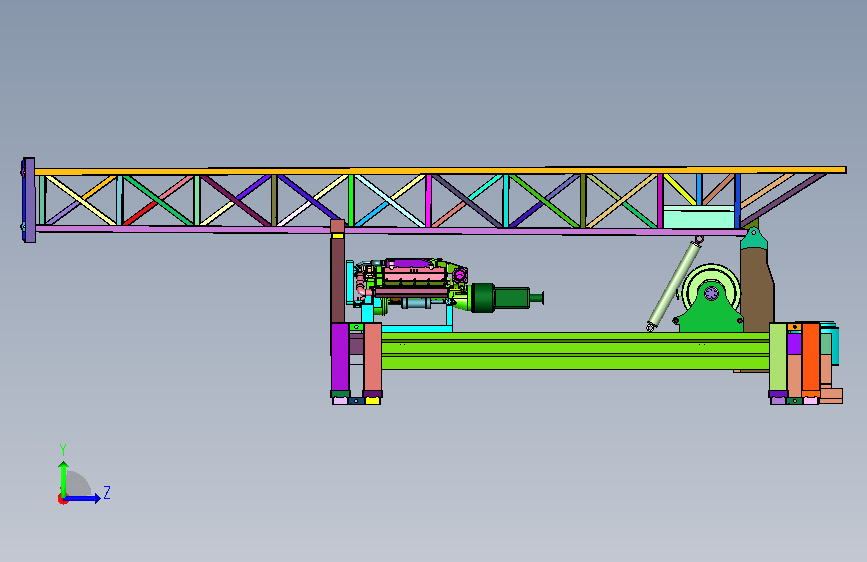Viewport: 867px width, 562px height.
Task: Pick the purple end plate of the truss
Action: click(29, 200)
